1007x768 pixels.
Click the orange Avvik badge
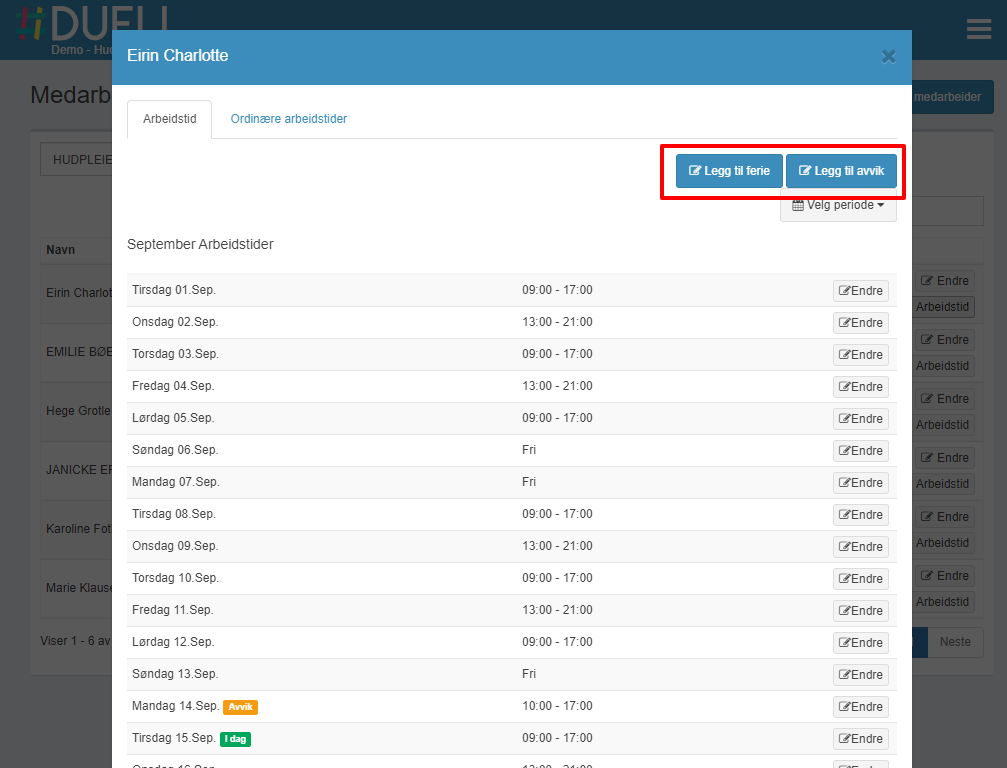pyautogui.click(x=240, y=707)
